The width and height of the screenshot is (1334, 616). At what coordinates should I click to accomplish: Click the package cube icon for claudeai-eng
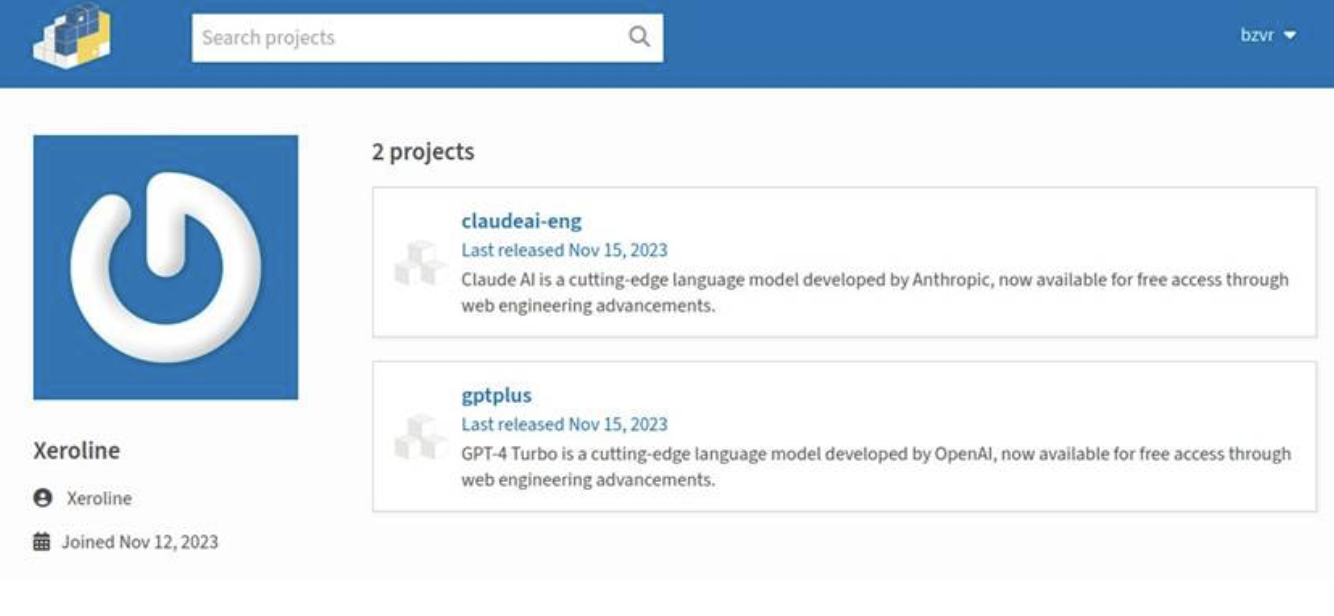pos(420,263)
